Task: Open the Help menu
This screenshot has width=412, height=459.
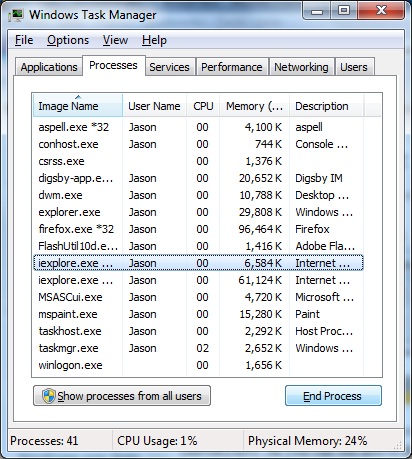Action: click(x=154, y=40)
